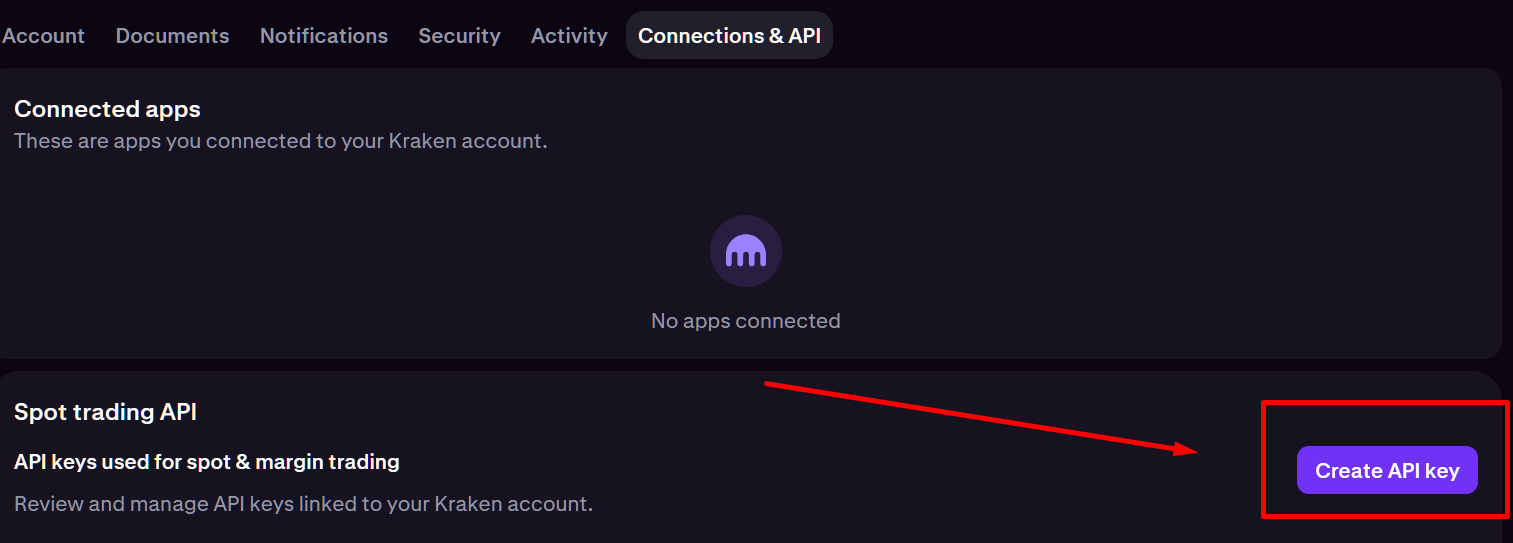This screenshot has width=1513, height=543.
Task: Click 'These are apps you connected' description
Action: click(x=280, y=141)
